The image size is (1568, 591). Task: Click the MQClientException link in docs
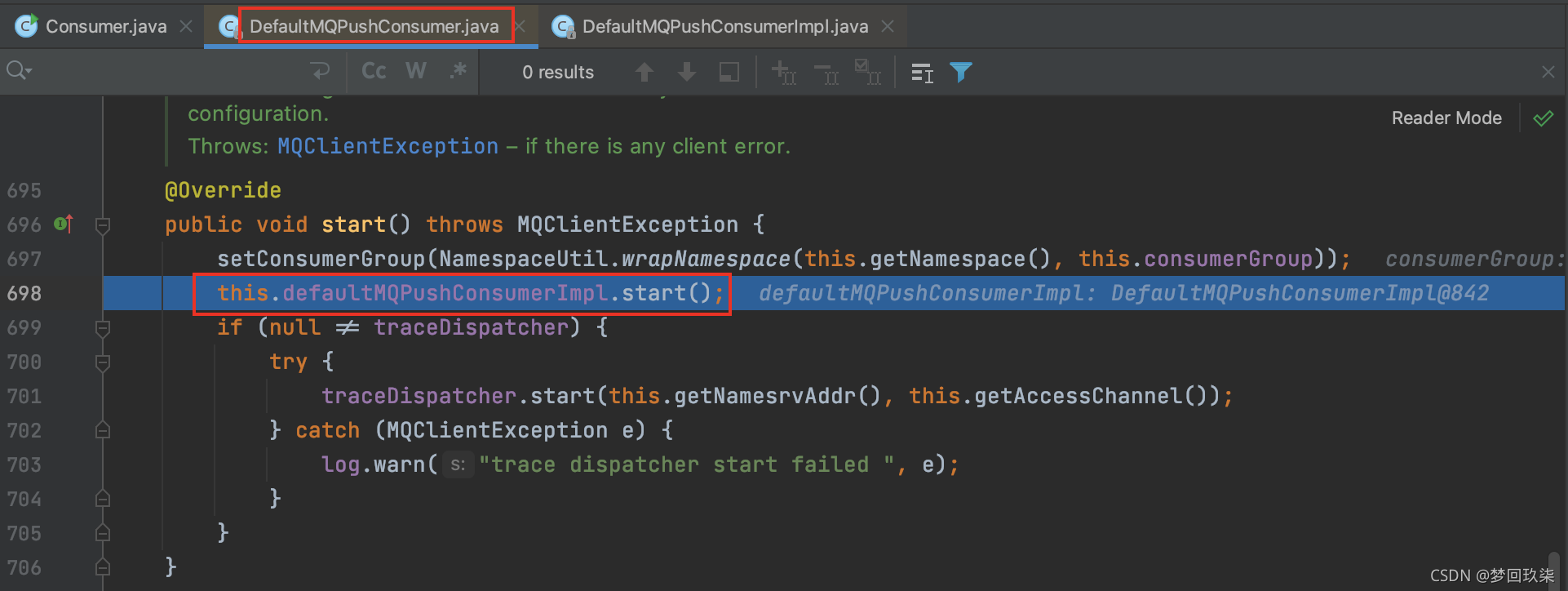pyautogui.click(x=388, y=147)
